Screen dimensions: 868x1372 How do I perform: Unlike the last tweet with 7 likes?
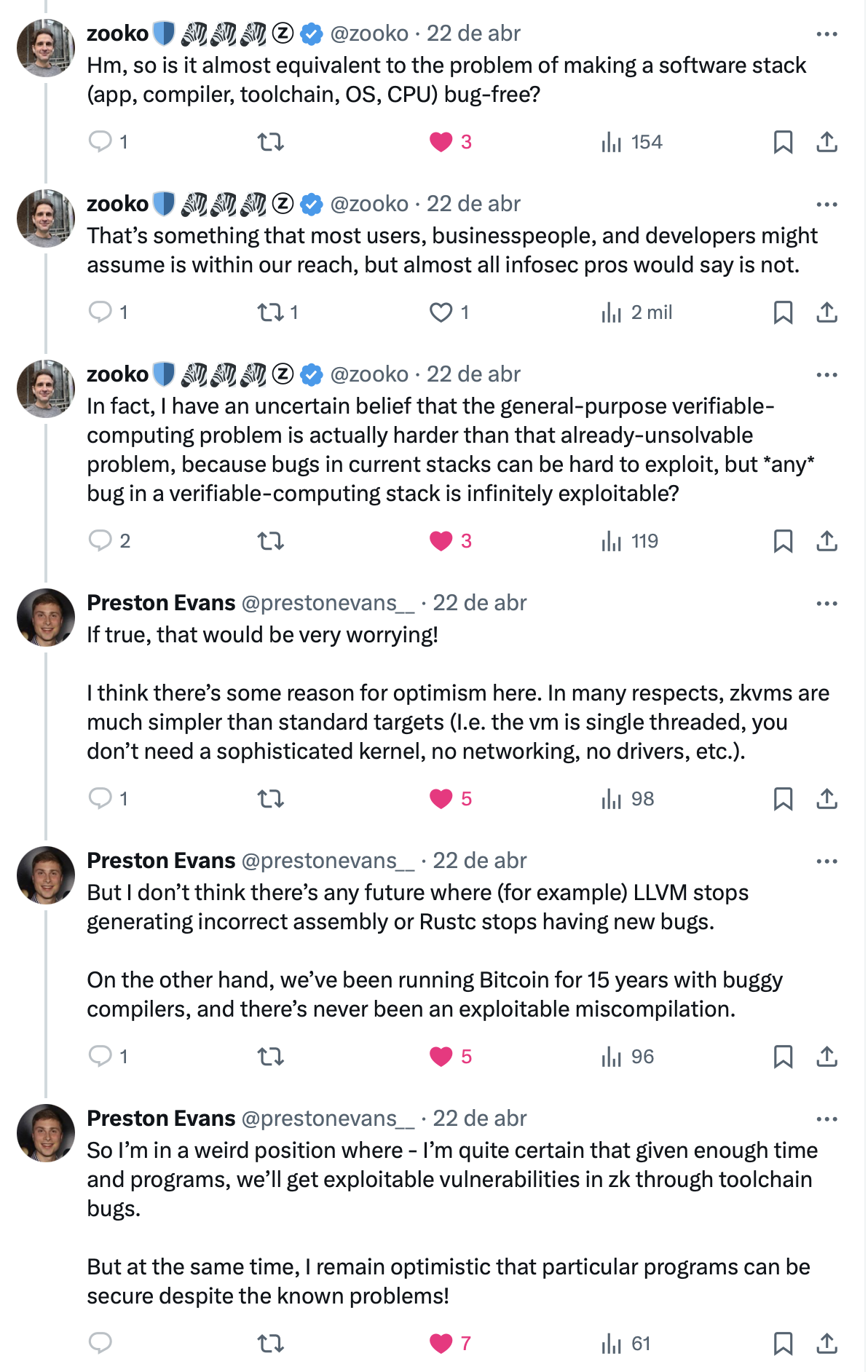441,1343
